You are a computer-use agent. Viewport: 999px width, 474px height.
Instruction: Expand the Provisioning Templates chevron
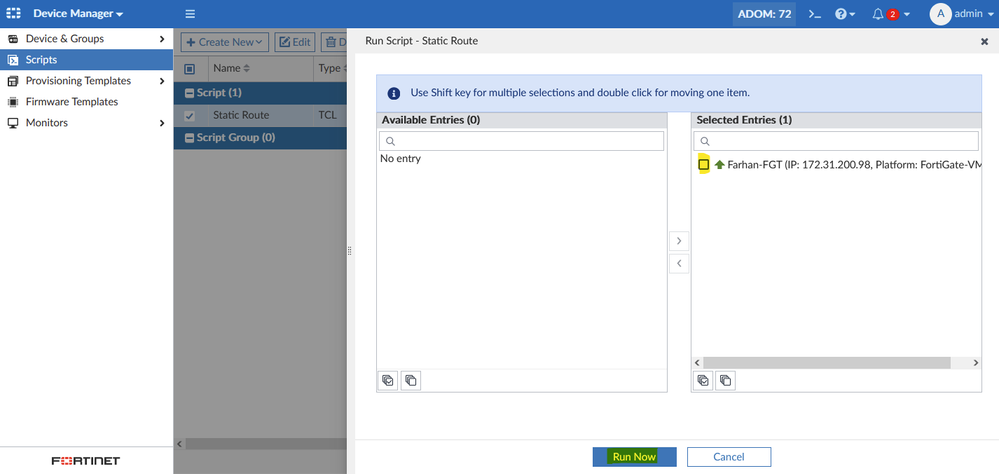(x=162, y=81)
